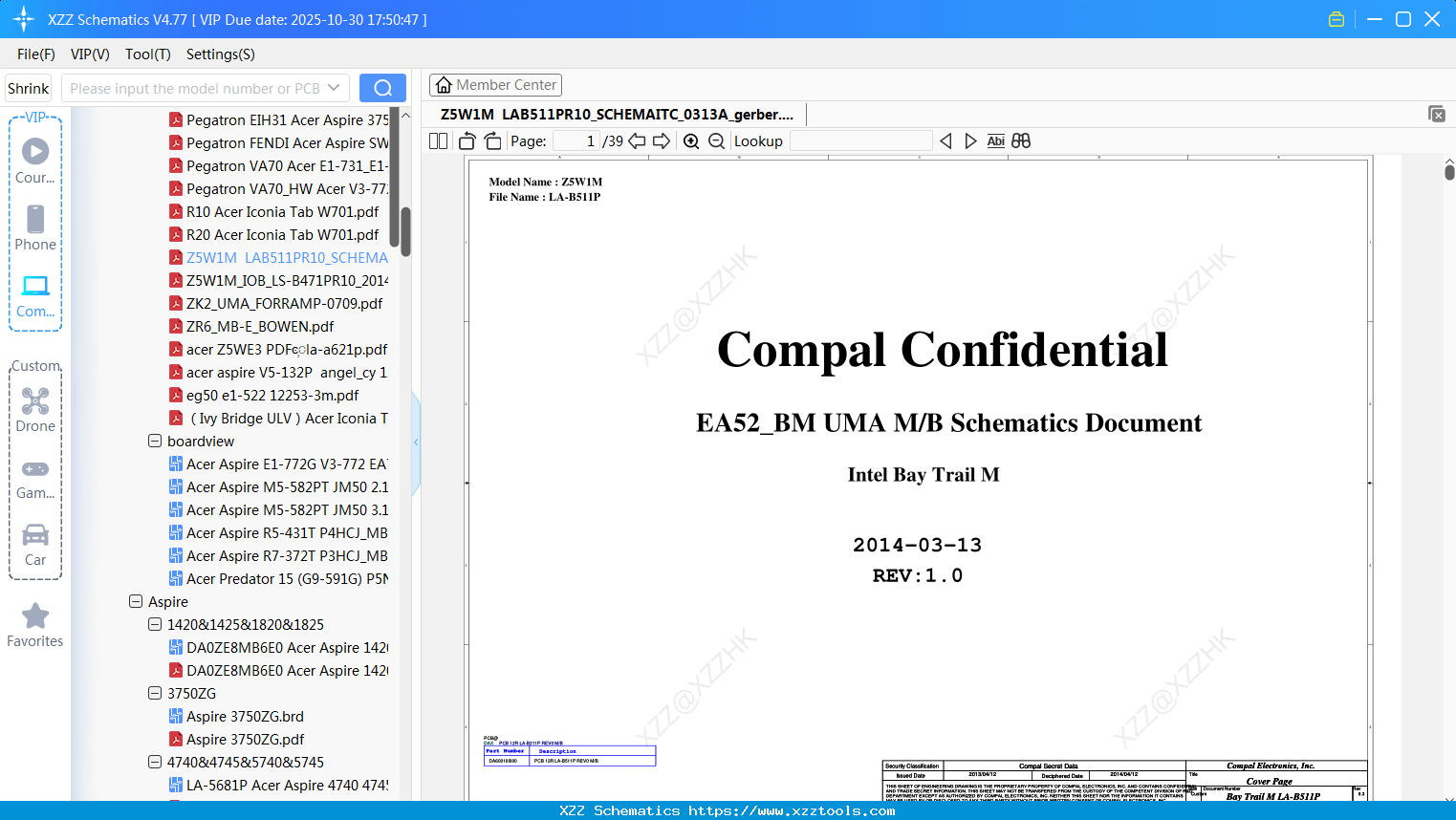Zoom out of the schematic
The image size is (1456, 820).
(x=717, y=141)
